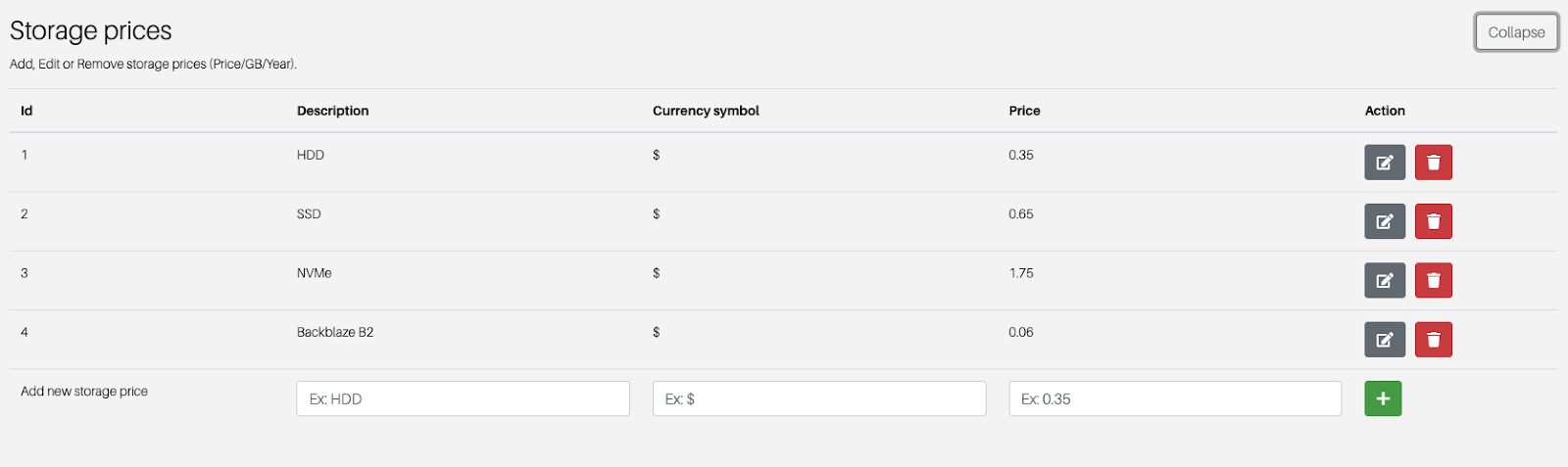Collapse the Storage prices section

pos(1516,32)
